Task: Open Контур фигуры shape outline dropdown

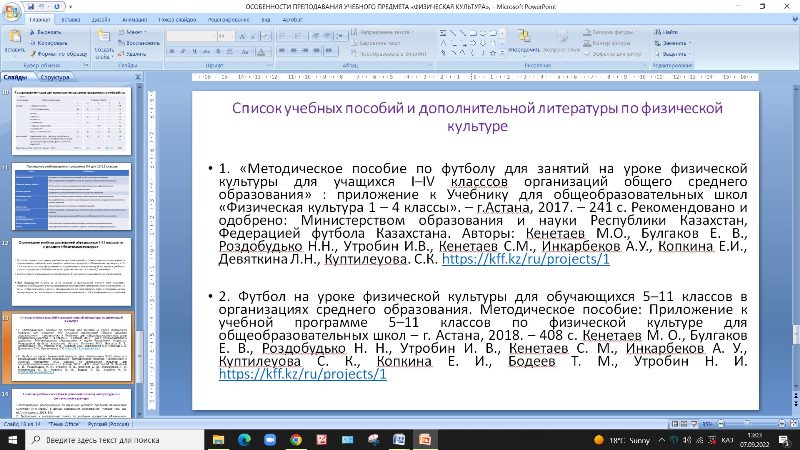Action: tap(608, 43)
